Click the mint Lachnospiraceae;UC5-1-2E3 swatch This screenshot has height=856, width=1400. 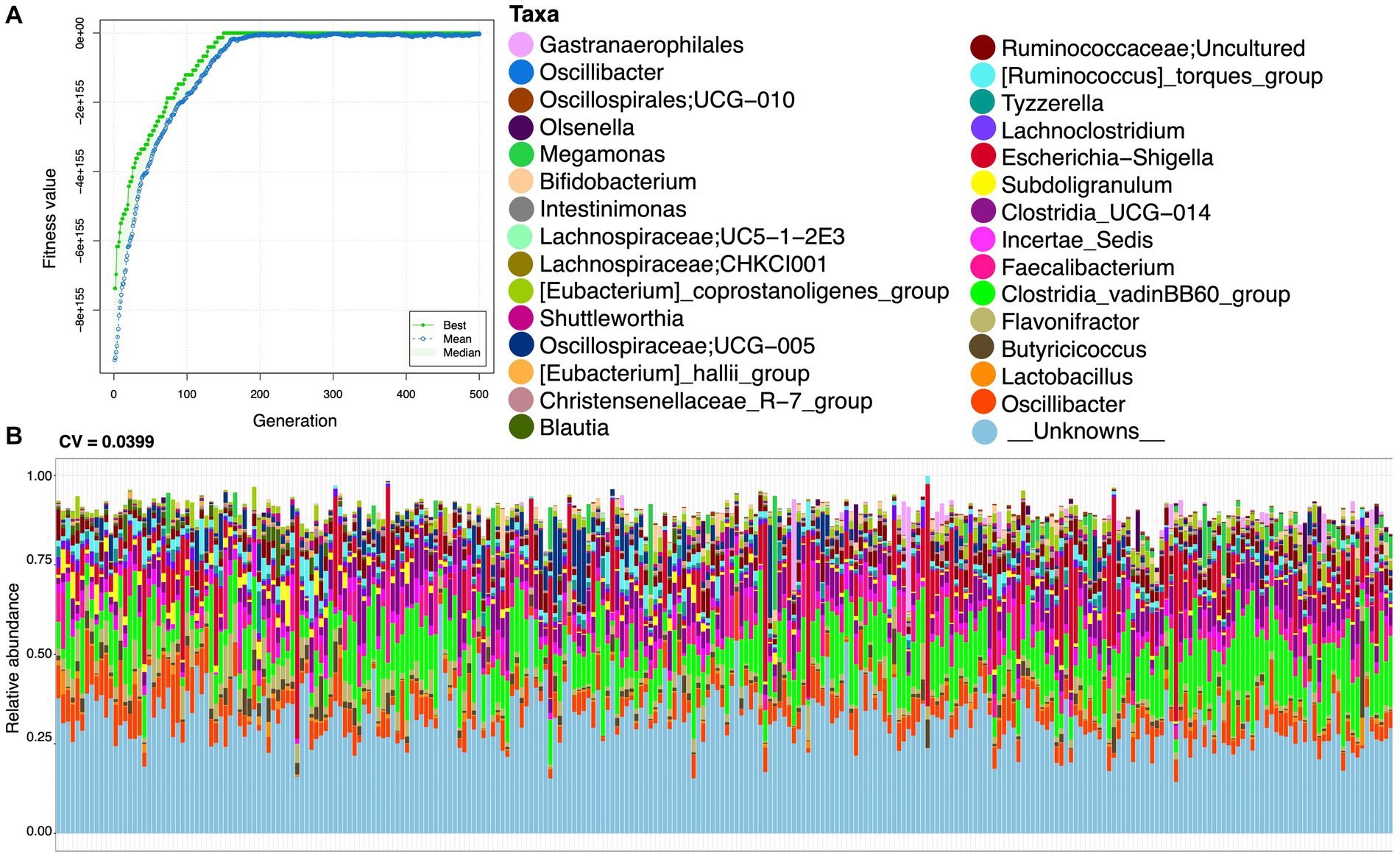pos(521,236)
